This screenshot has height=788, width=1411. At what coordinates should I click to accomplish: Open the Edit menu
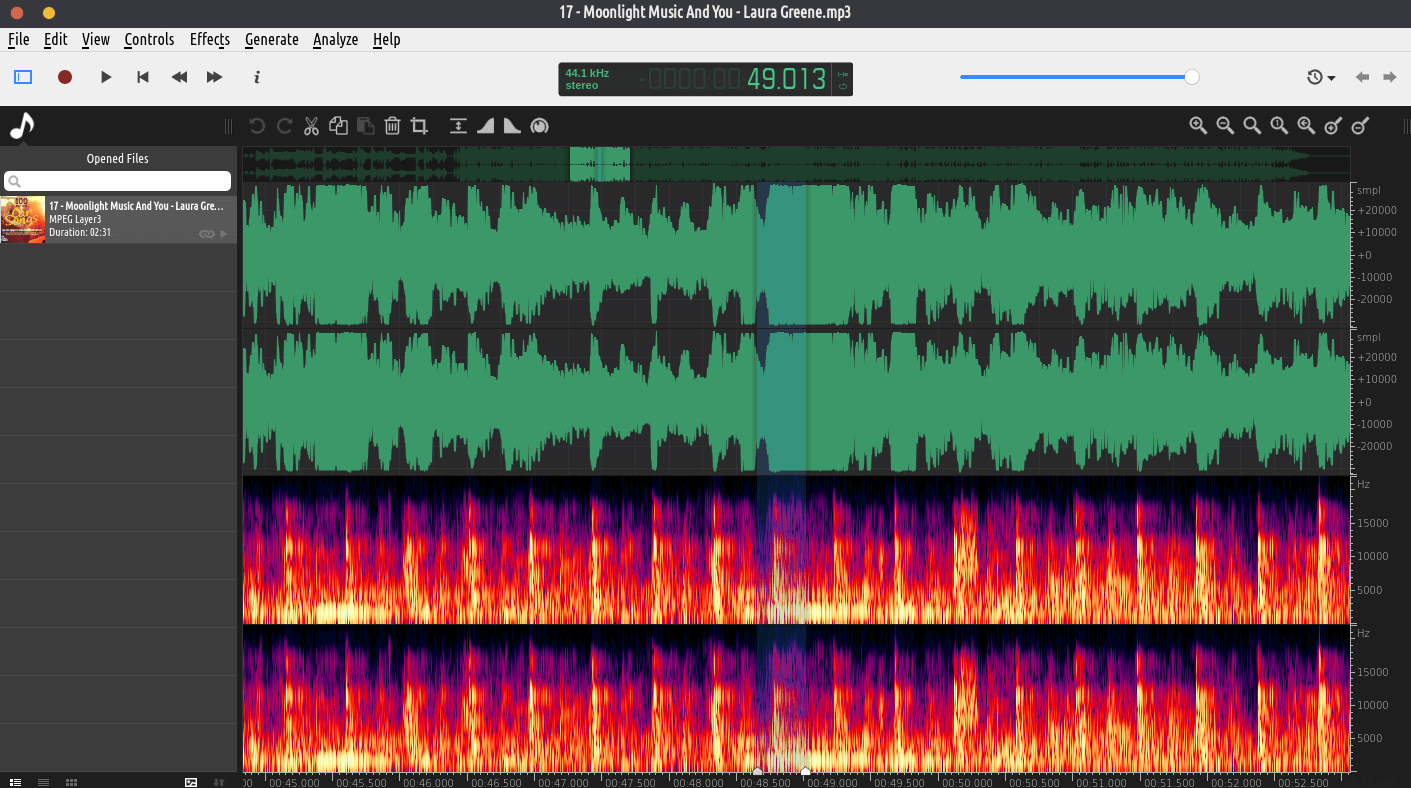pyautogui.click(x=56, y=40)
